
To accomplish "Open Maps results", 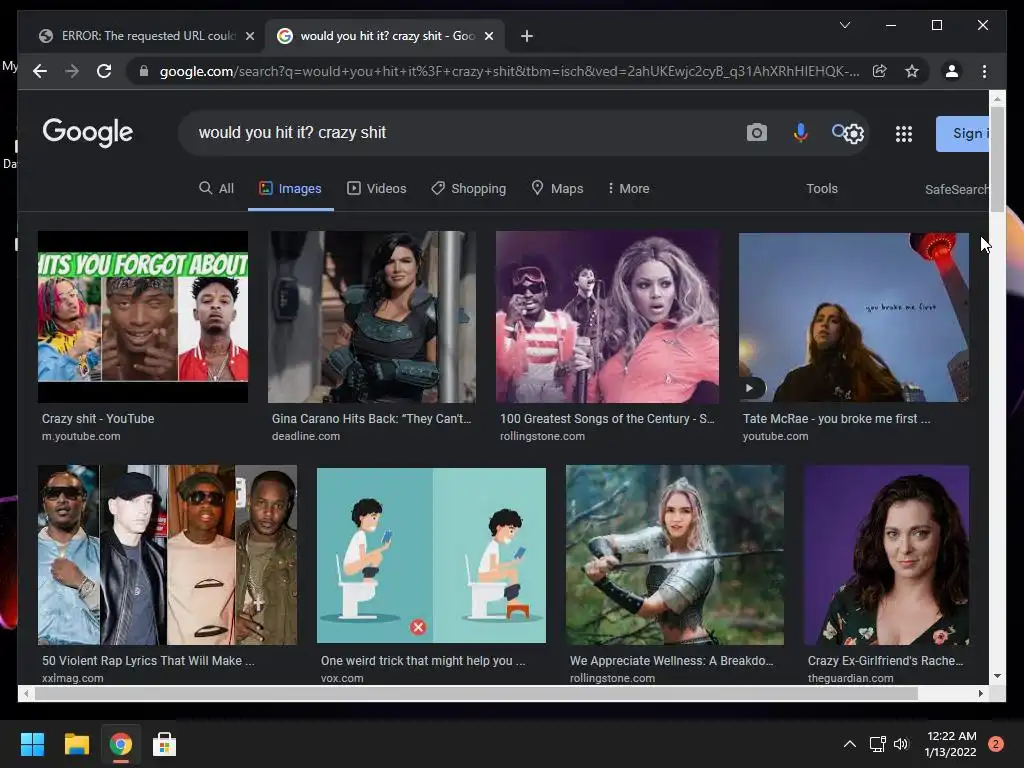I will 557,189.
